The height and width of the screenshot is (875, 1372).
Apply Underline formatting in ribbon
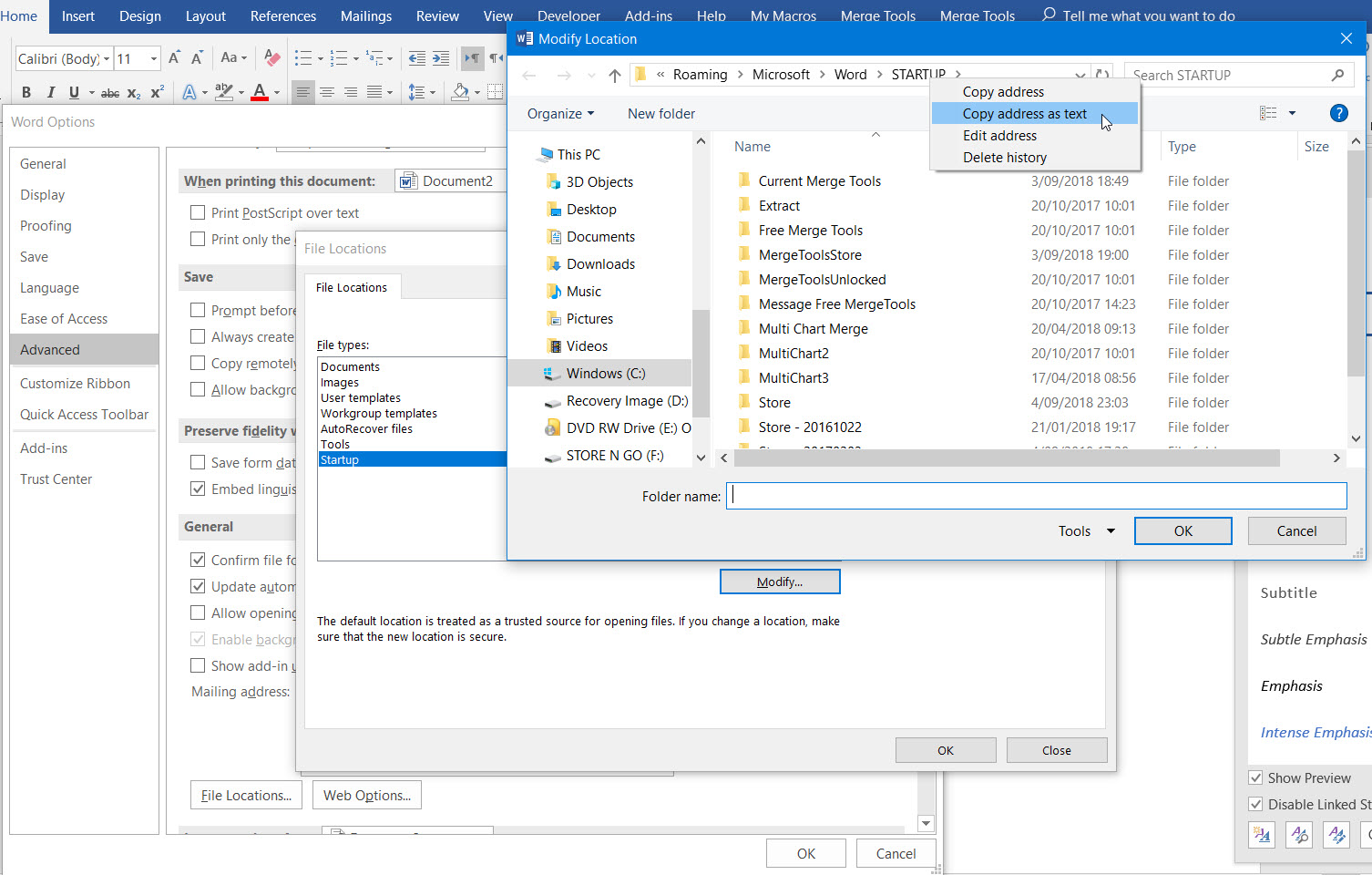tap(74, 92)
